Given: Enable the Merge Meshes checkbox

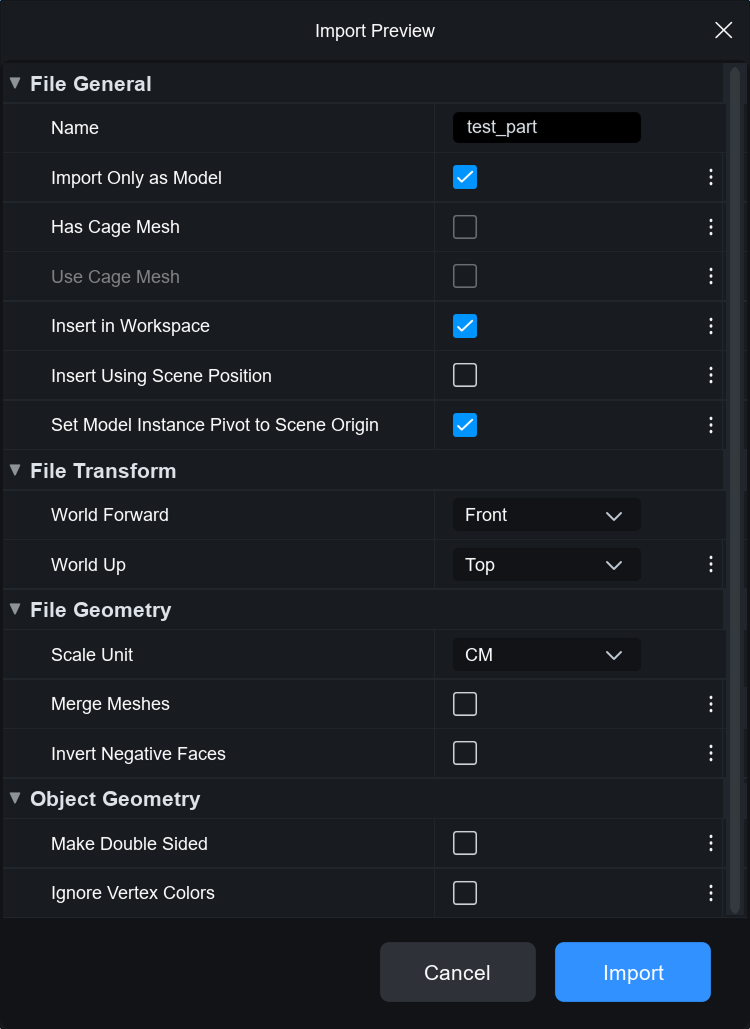Looking at the screenshot, I should pyautogui.click(x=465, y=704).
